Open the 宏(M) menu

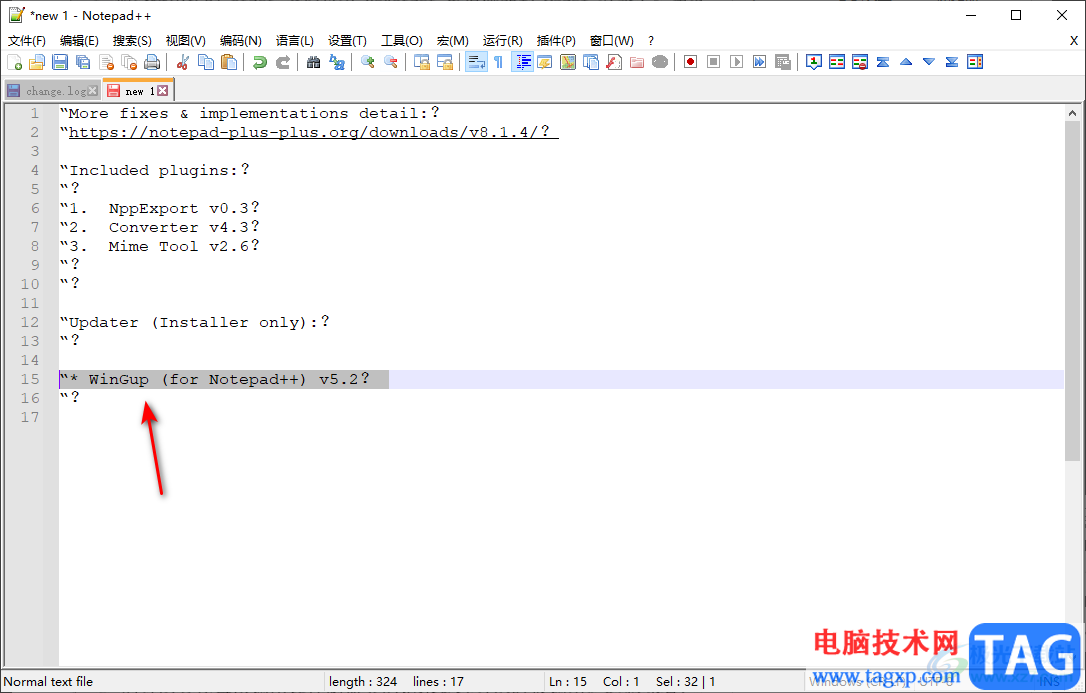[452, 41]
